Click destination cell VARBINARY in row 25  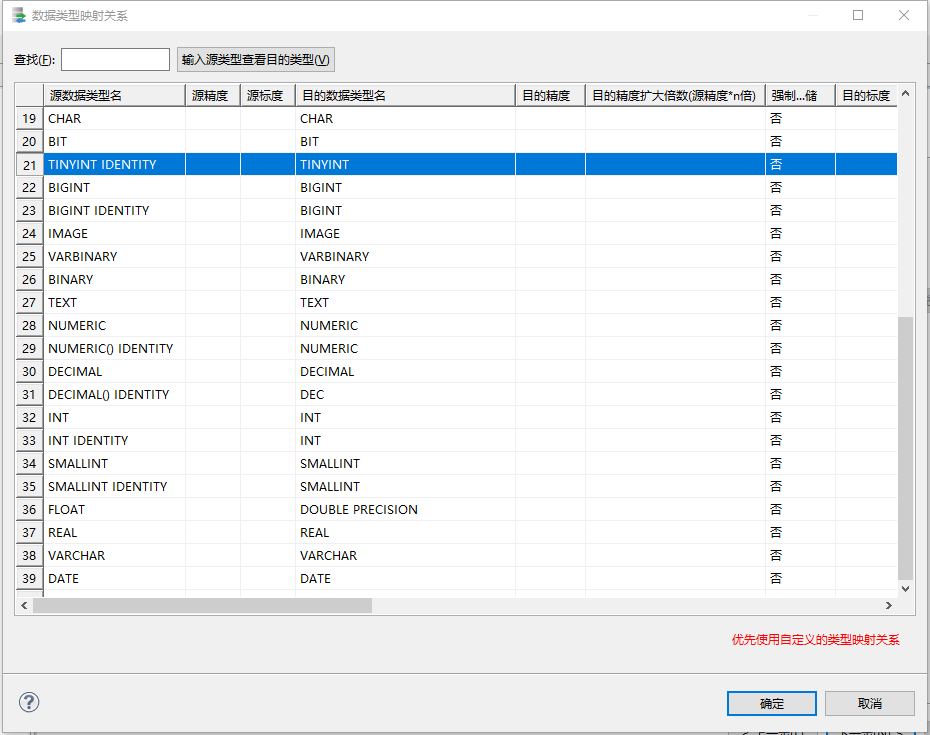406,256
